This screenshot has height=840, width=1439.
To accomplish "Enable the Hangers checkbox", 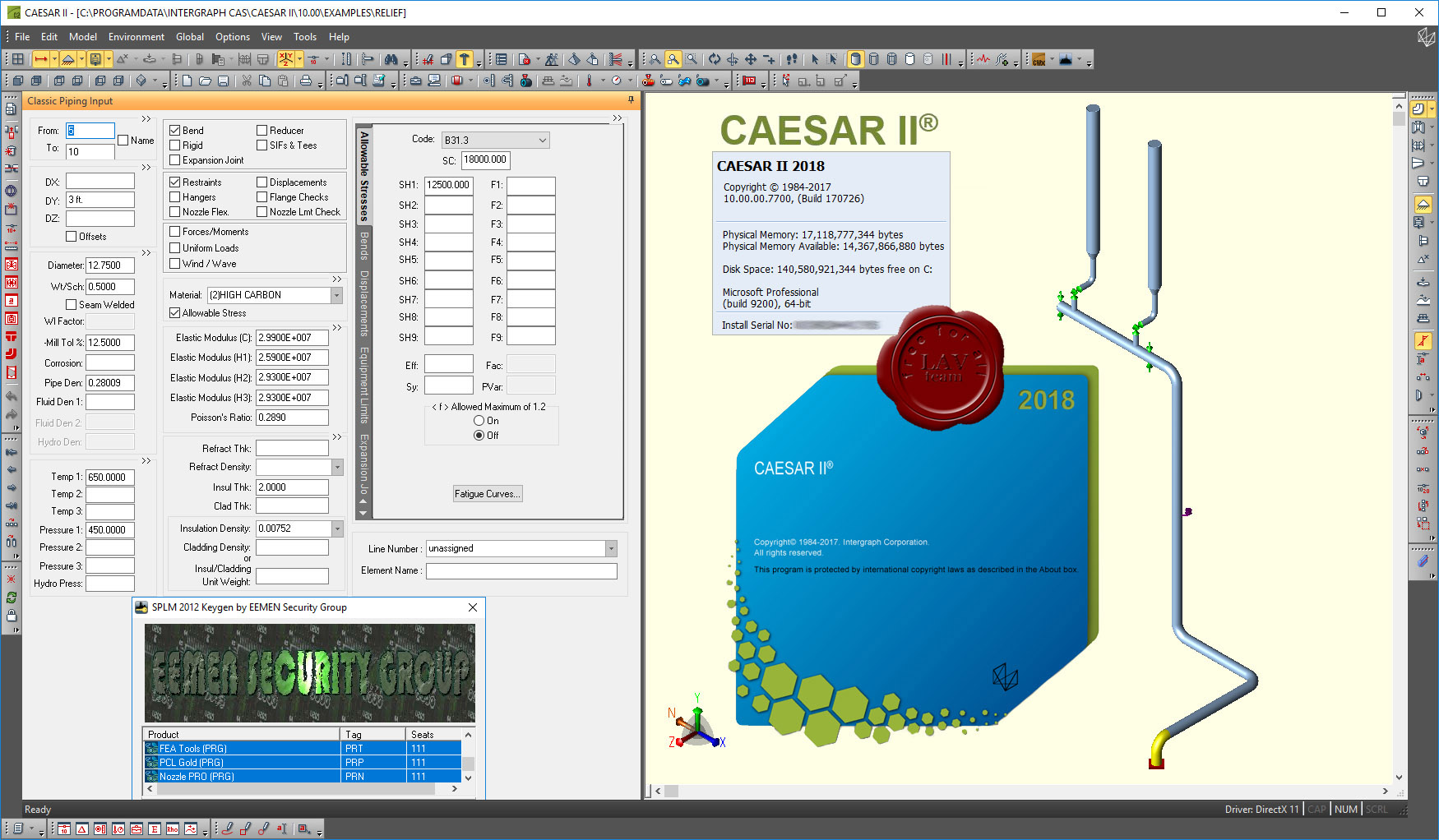I will 174,196.
